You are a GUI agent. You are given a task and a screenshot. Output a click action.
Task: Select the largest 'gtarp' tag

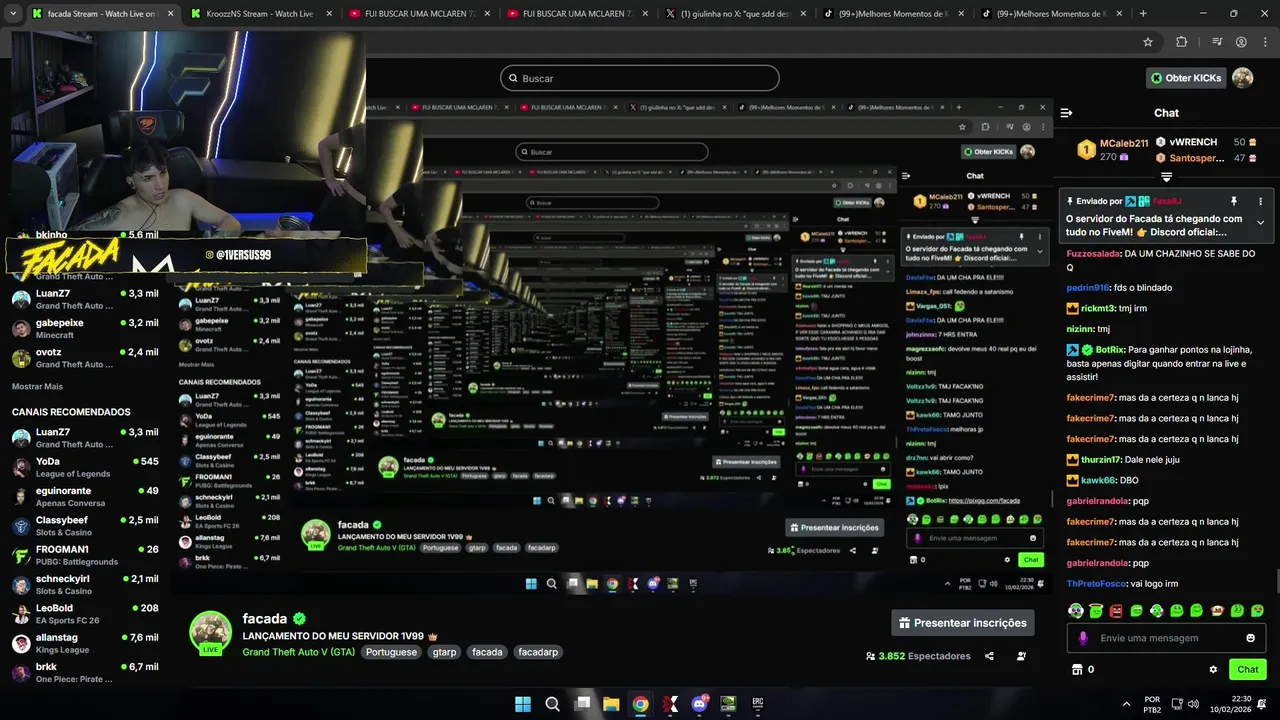444,652
